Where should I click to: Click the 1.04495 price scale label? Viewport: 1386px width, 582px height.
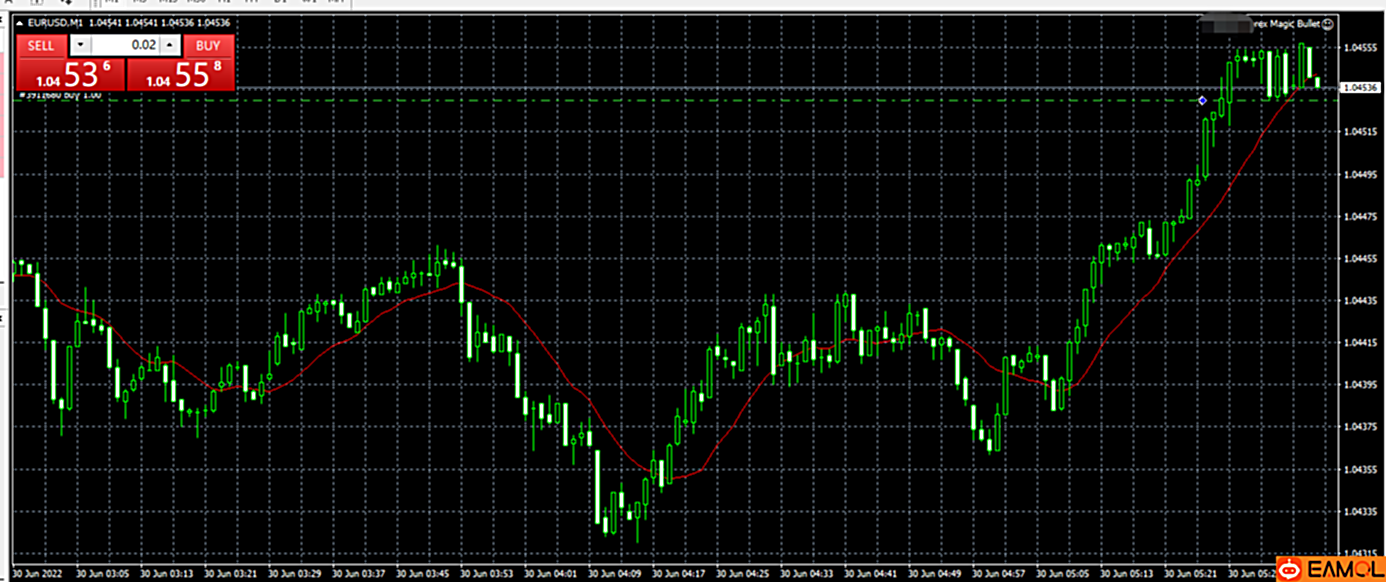coord(1360,174)
